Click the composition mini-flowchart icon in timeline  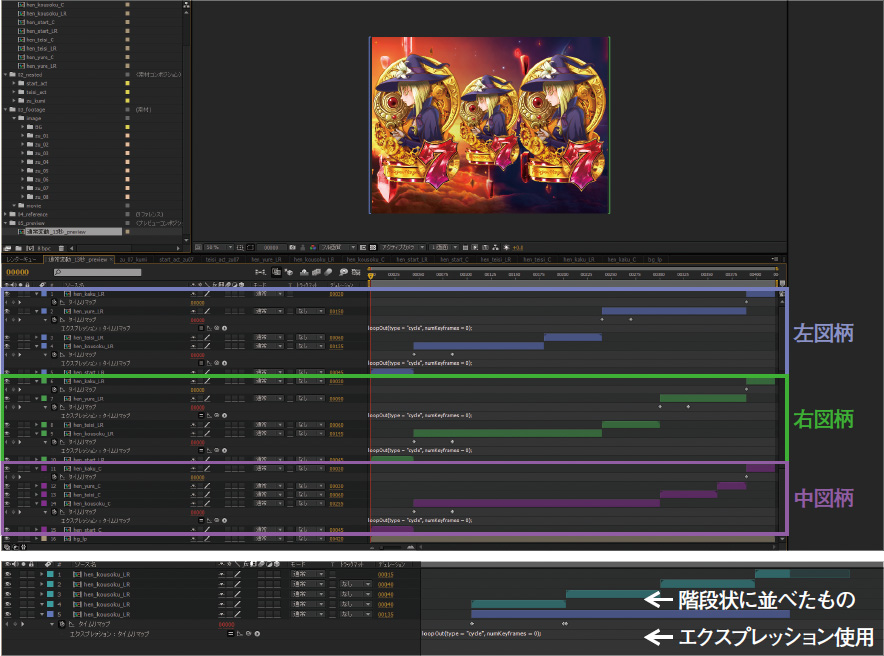tap(260, 272)
